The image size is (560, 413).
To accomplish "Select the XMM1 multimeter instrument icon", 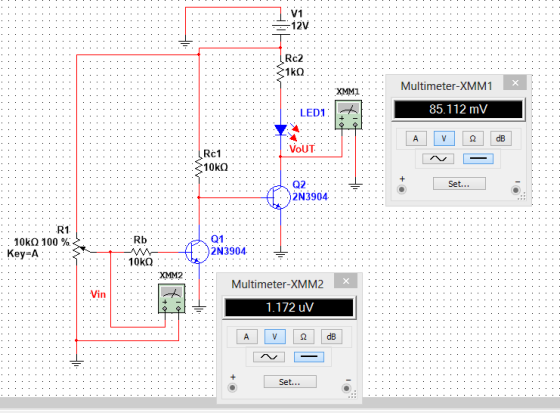I will (x=348, y=115).
